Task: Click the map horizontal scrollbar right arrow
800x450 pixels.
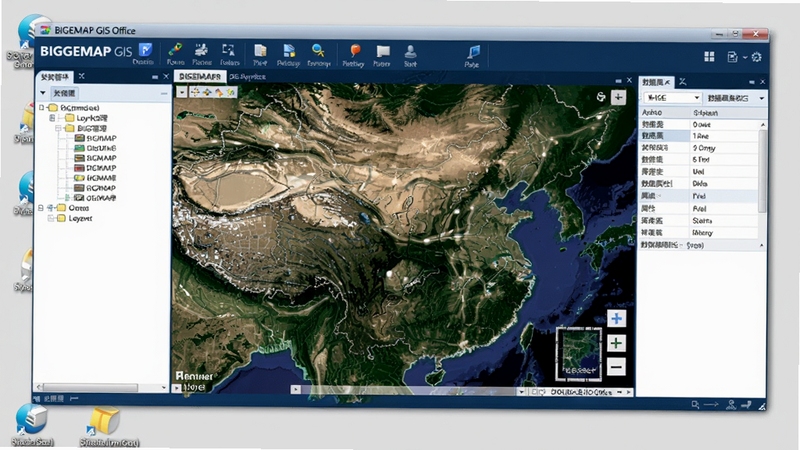Action: coord(629,392)
